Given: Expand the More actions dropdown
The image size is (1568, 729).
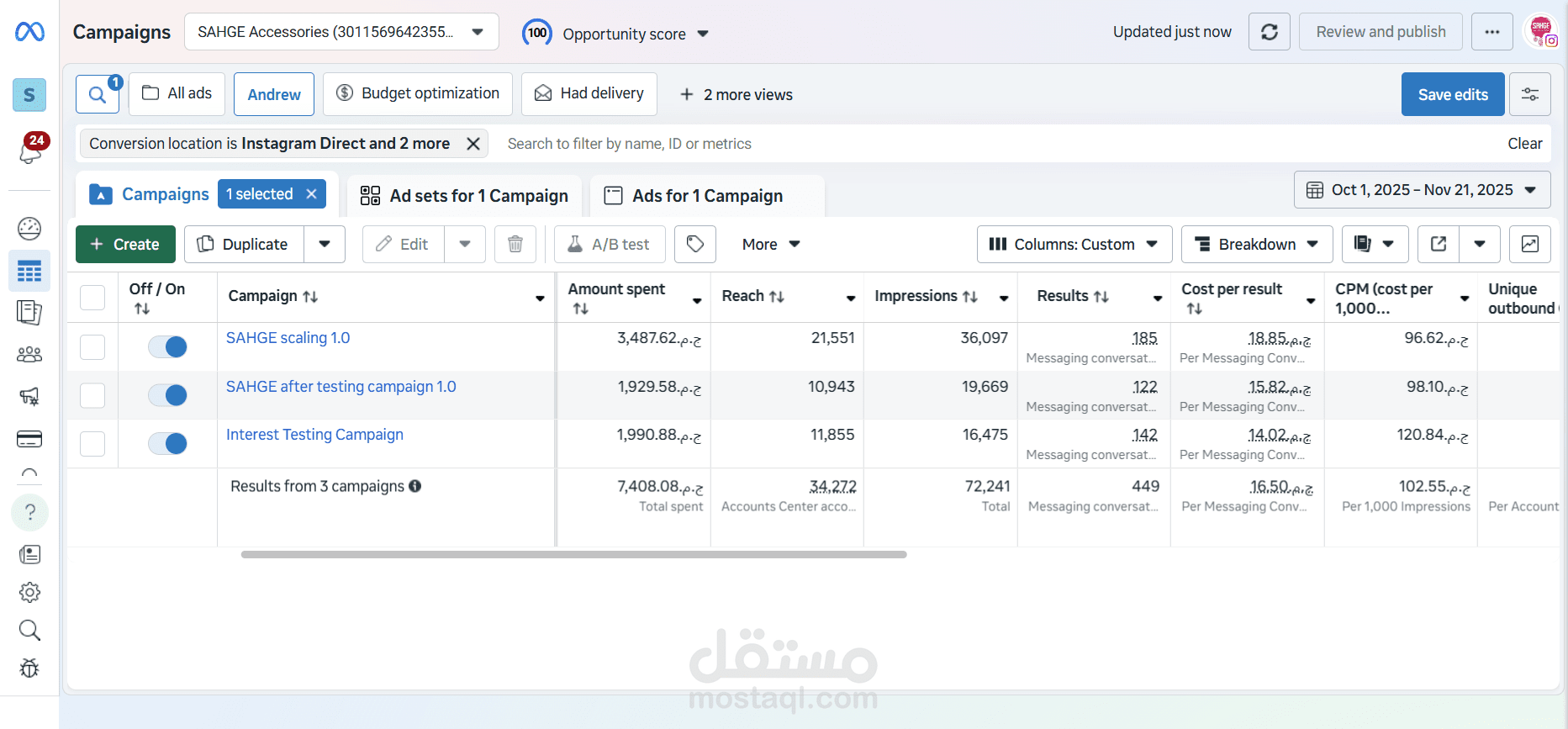Looking at the screenshot, I should (x=771, y=244).
